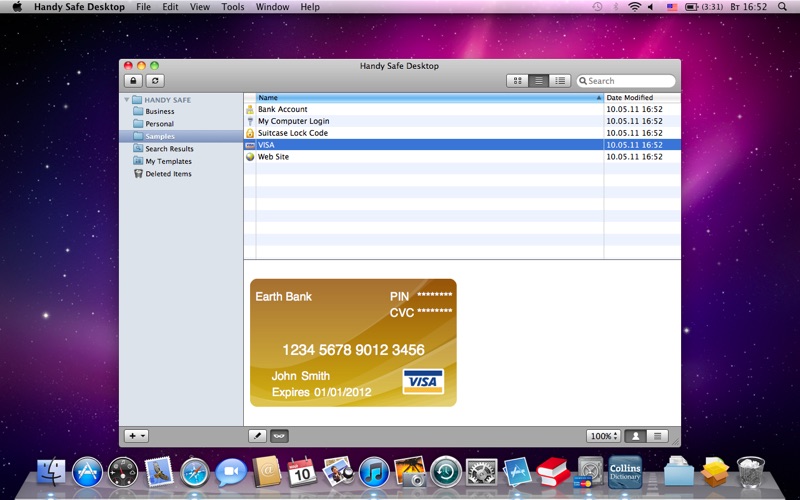Select the text list view mode button
800x500 pixels.
click(x=657, y=436)
